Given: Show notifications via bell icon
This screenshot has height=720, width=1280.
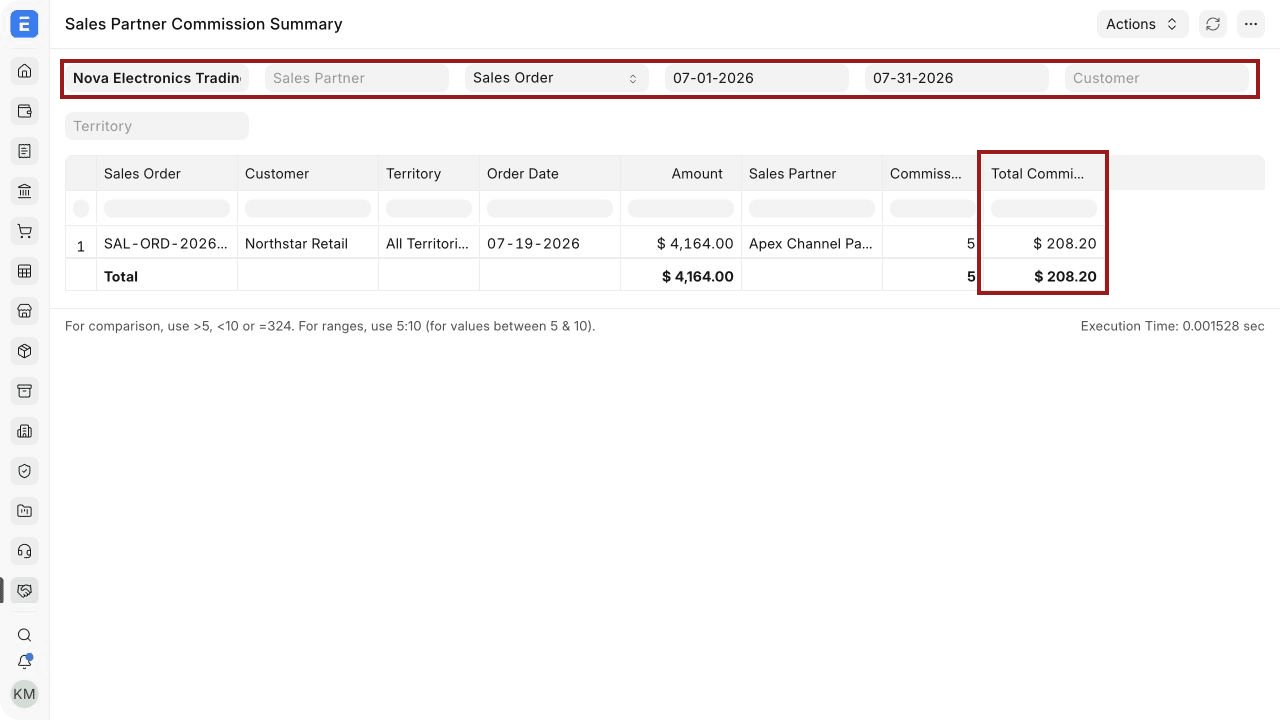Looking at the screenshot, I should (25, 662).
